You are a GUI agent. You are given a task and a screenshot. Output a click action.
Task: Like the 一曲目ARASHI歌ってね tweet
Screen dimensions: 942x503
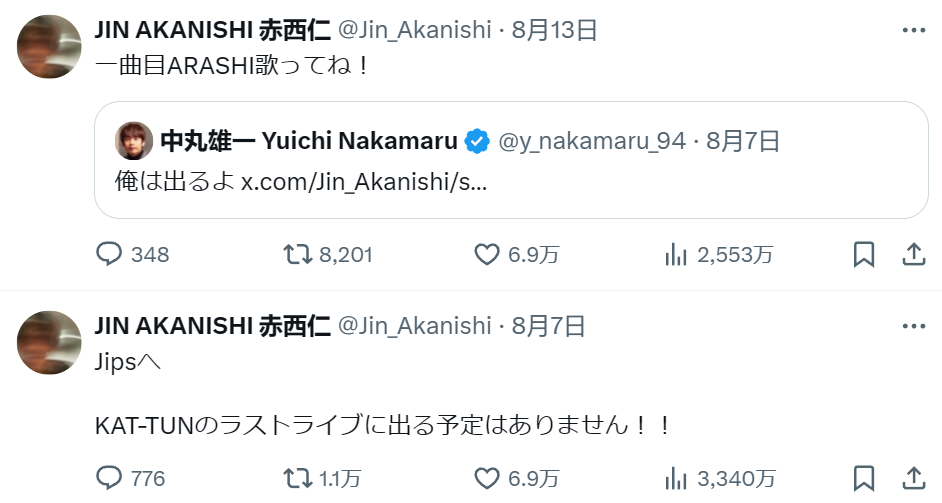coord(486,255)
